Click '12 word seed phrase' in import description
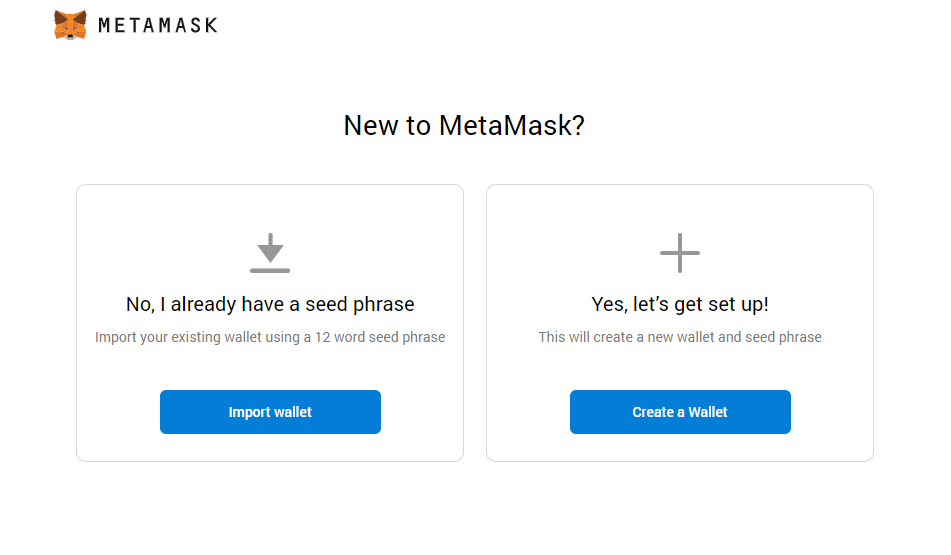Image resolution: width=951 pixels, height=555 pixels. (380, 337)
